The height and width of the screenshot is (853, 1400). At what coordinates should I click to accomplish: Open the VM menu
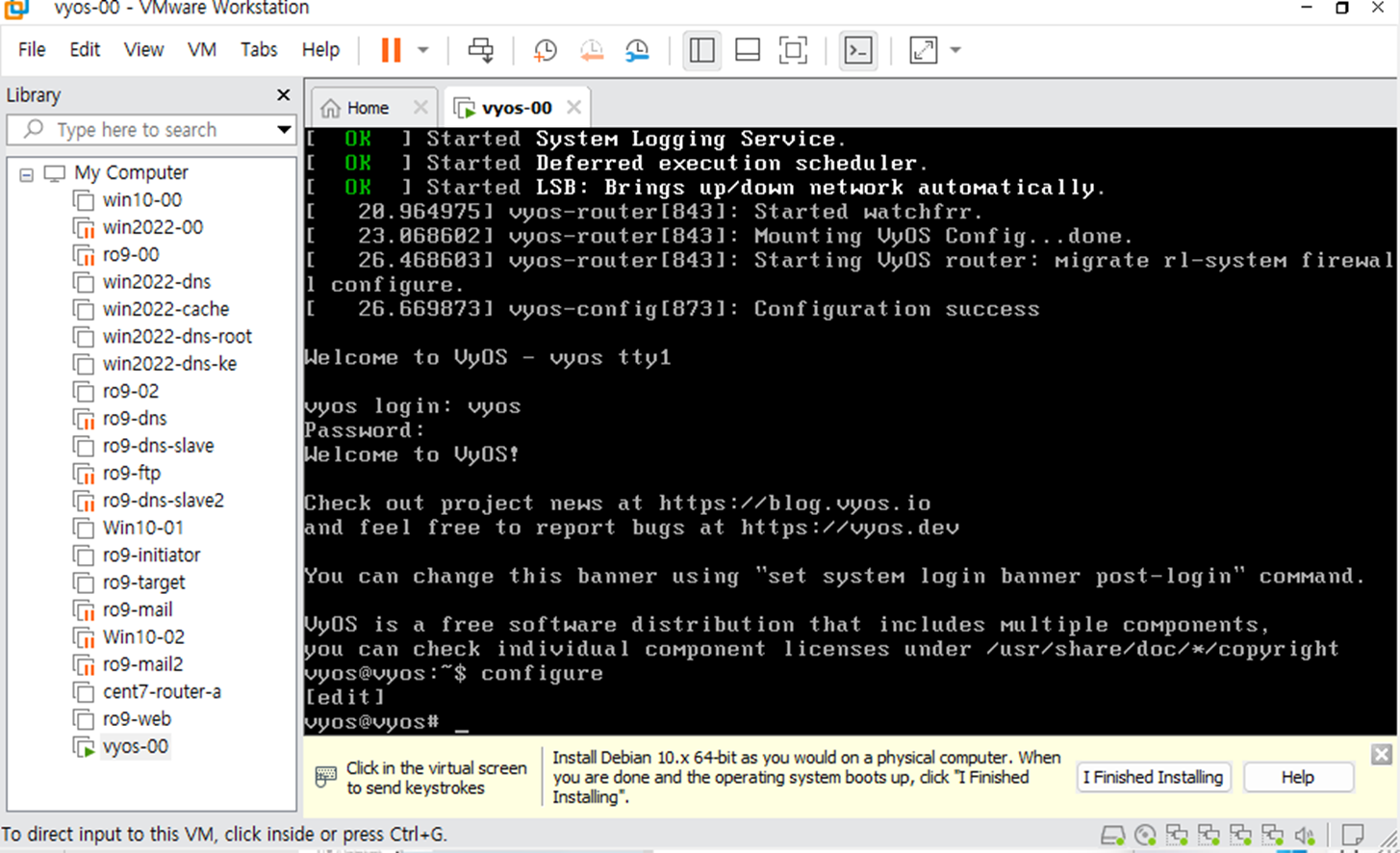202,50
